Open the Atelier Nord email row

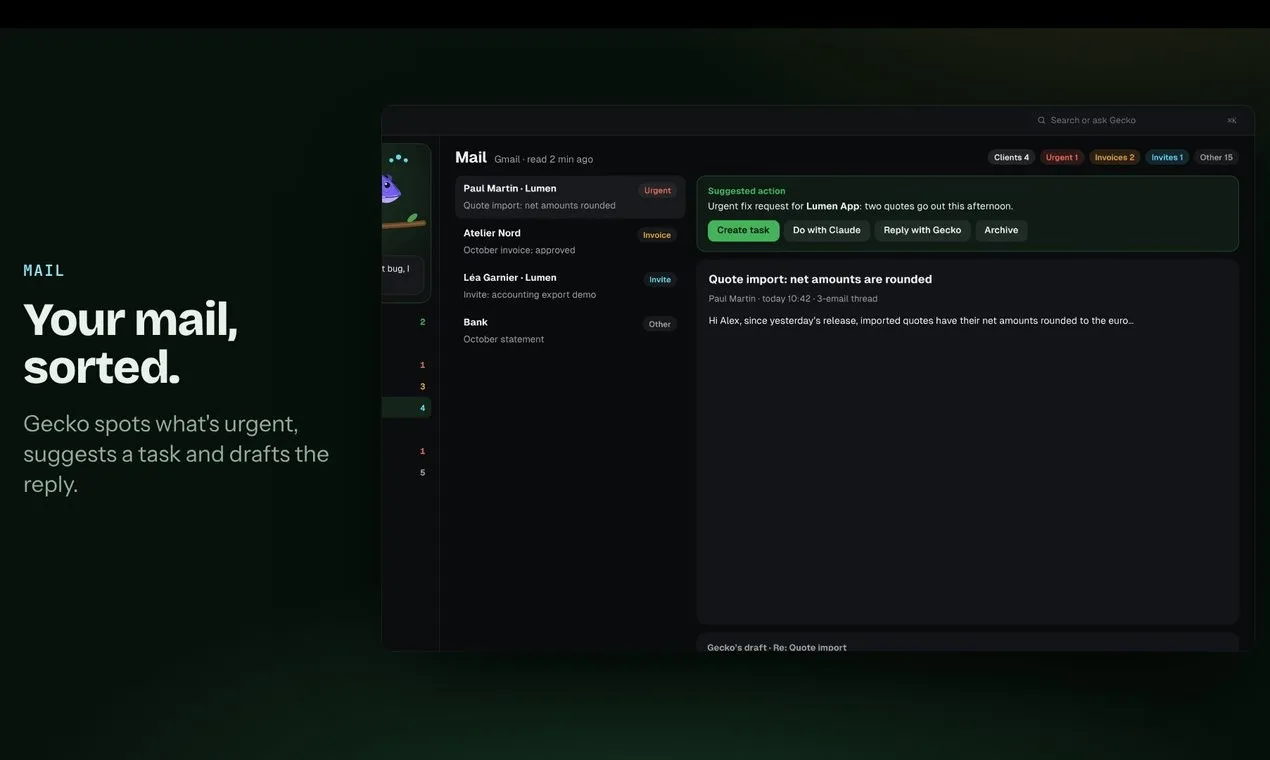570,241
